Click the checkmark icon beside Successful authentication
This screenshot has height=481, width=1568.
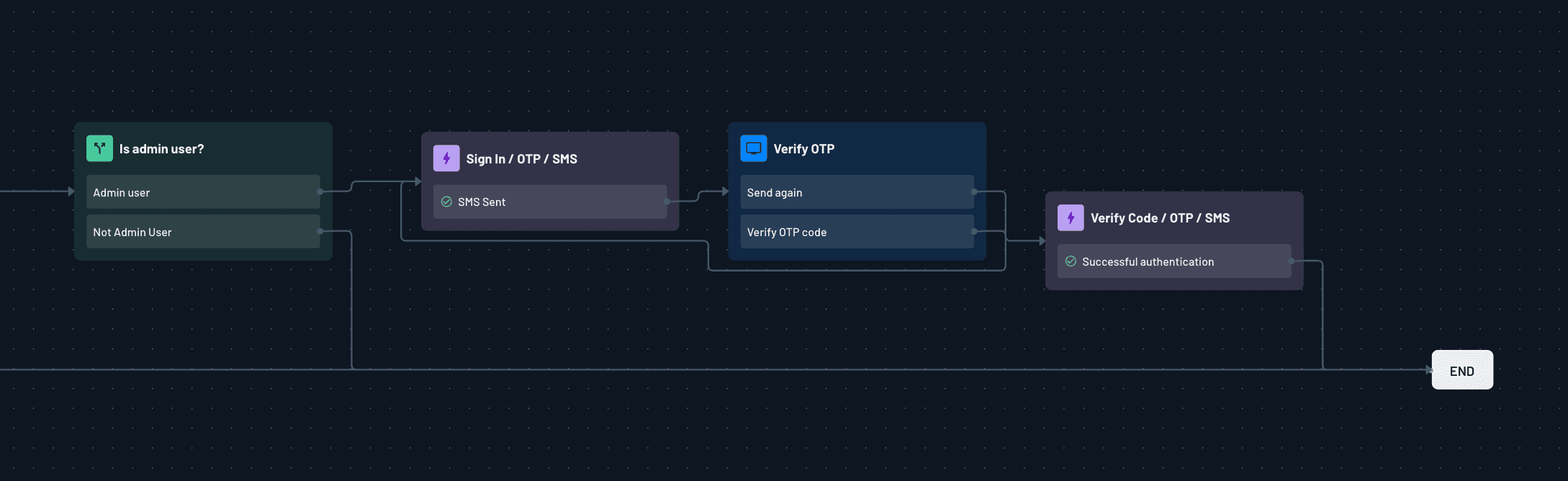click(x=1071, y=261)
